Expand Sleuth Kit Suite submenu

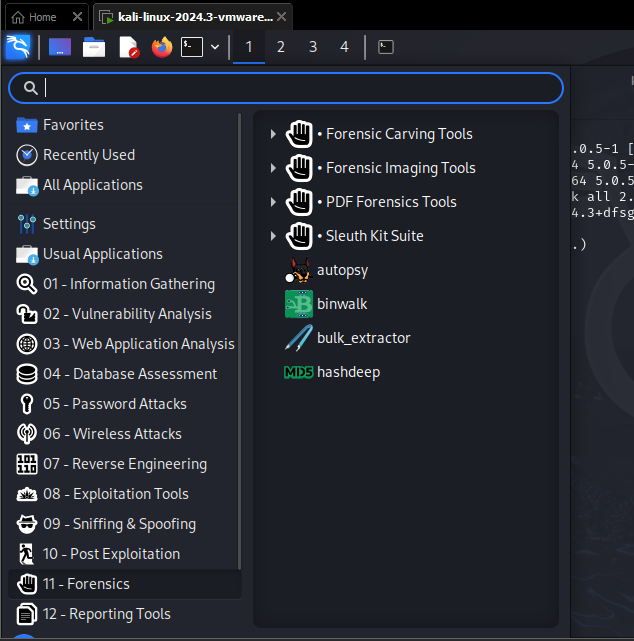click(273, 236)
